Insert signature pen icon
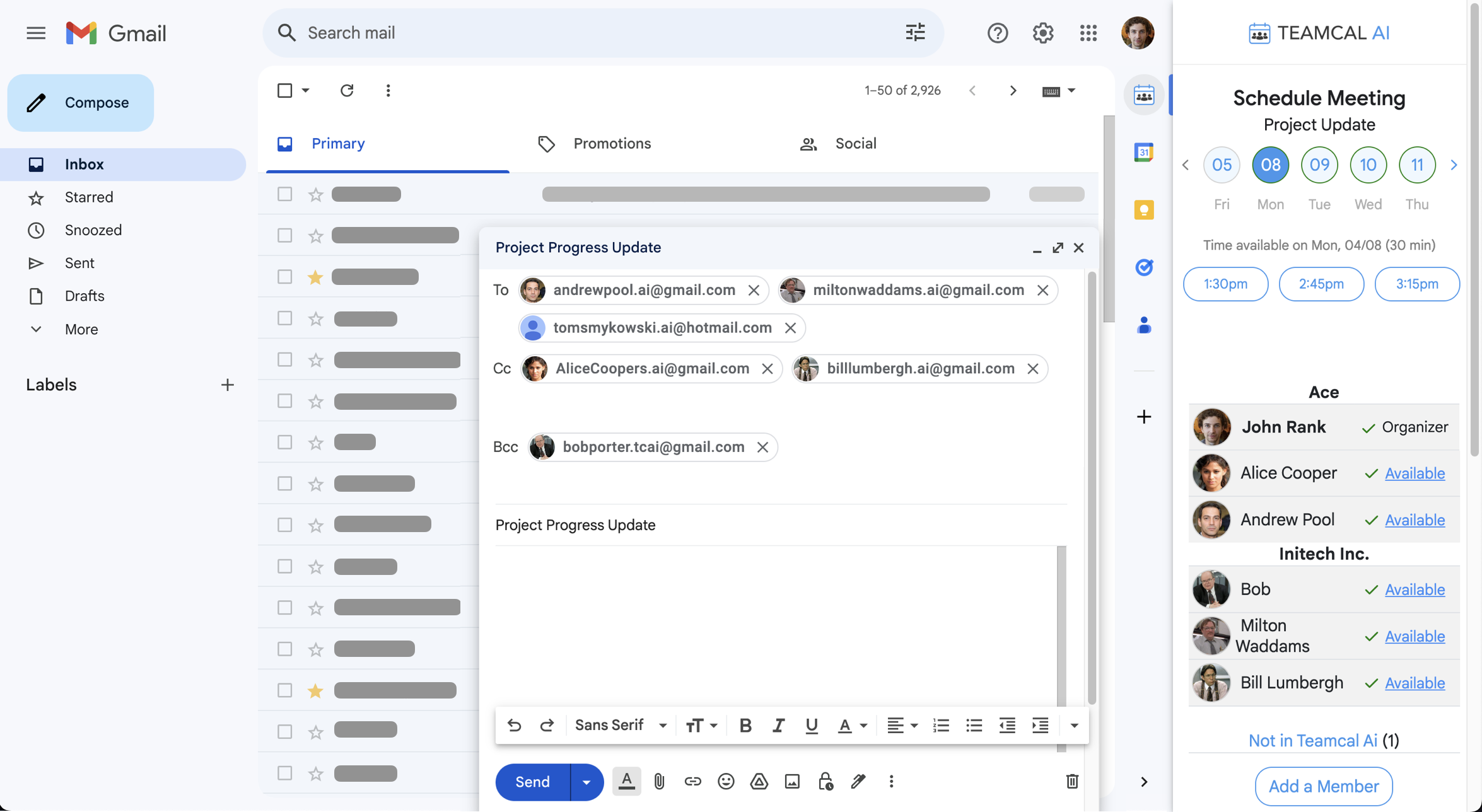Image resolution: width=1482 pixels, height=812 pixels. [x=858, y=782]
